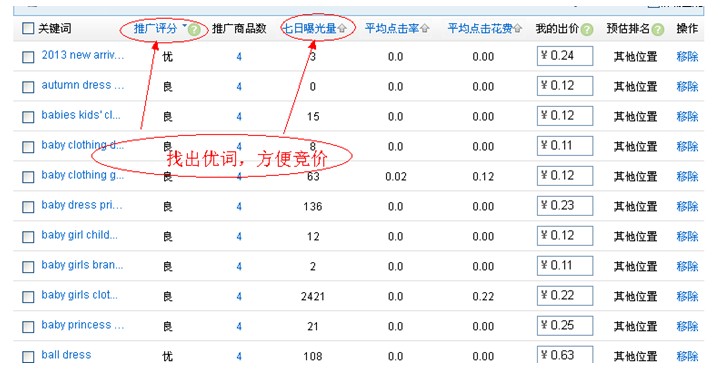Viewport: 721px width, 376px height.
Task: Select click rate value 0.02
Action: click(x=396, y=177)
